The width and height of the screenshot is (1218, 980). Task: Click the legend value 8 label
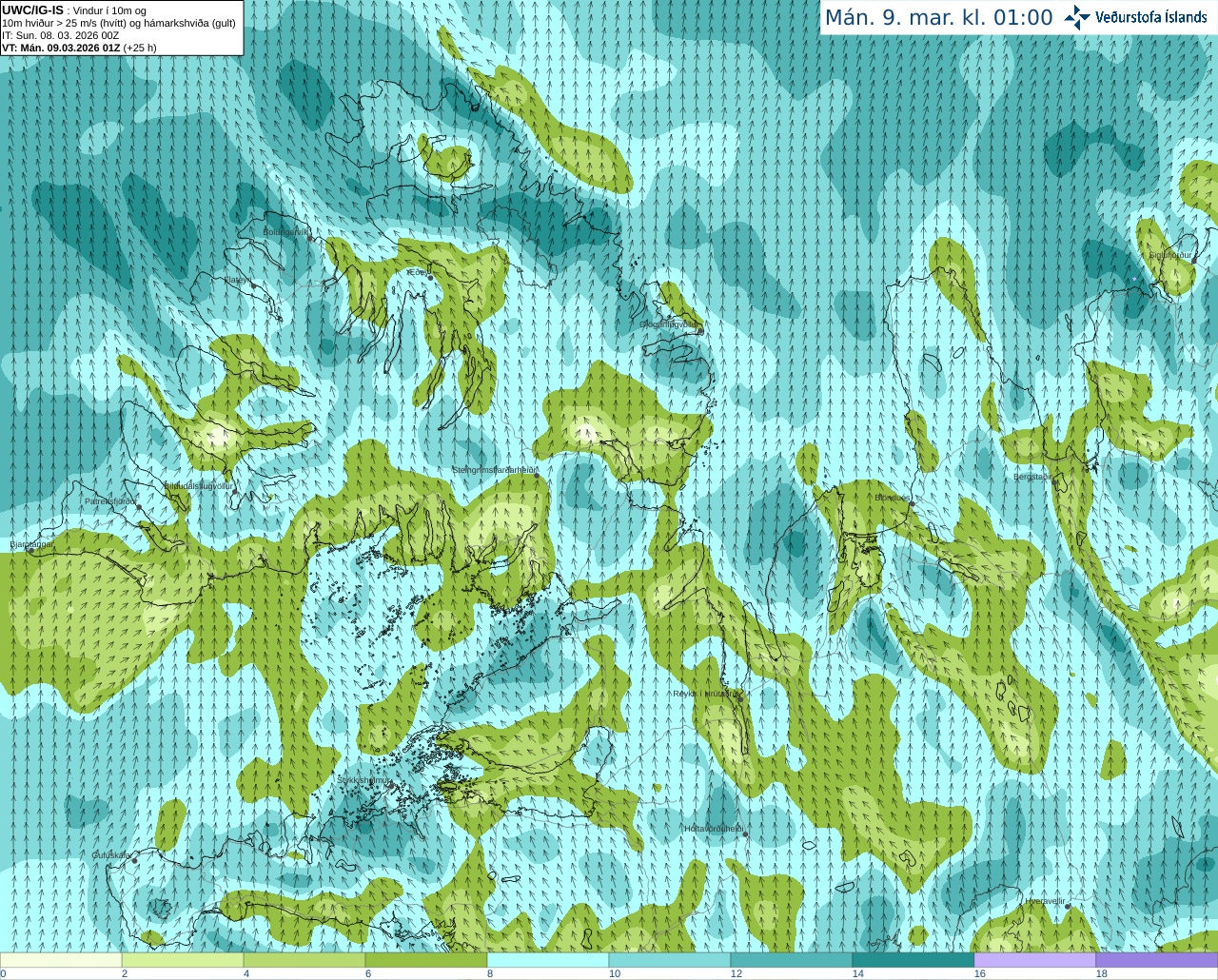tap(492, 973)
